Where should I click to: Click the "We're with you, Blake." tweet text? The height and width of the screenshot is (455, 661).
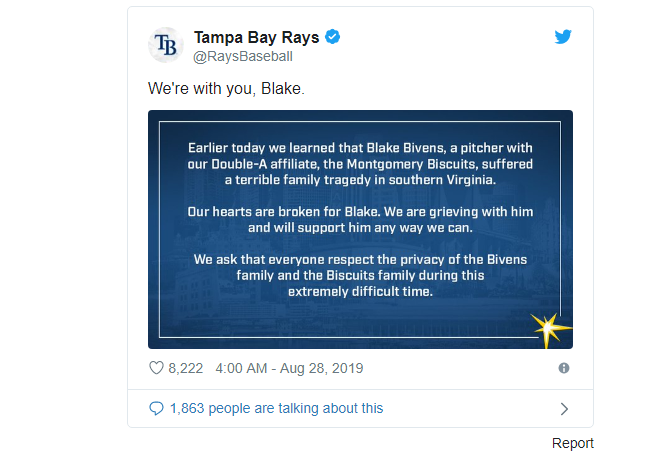coord(226,89)
